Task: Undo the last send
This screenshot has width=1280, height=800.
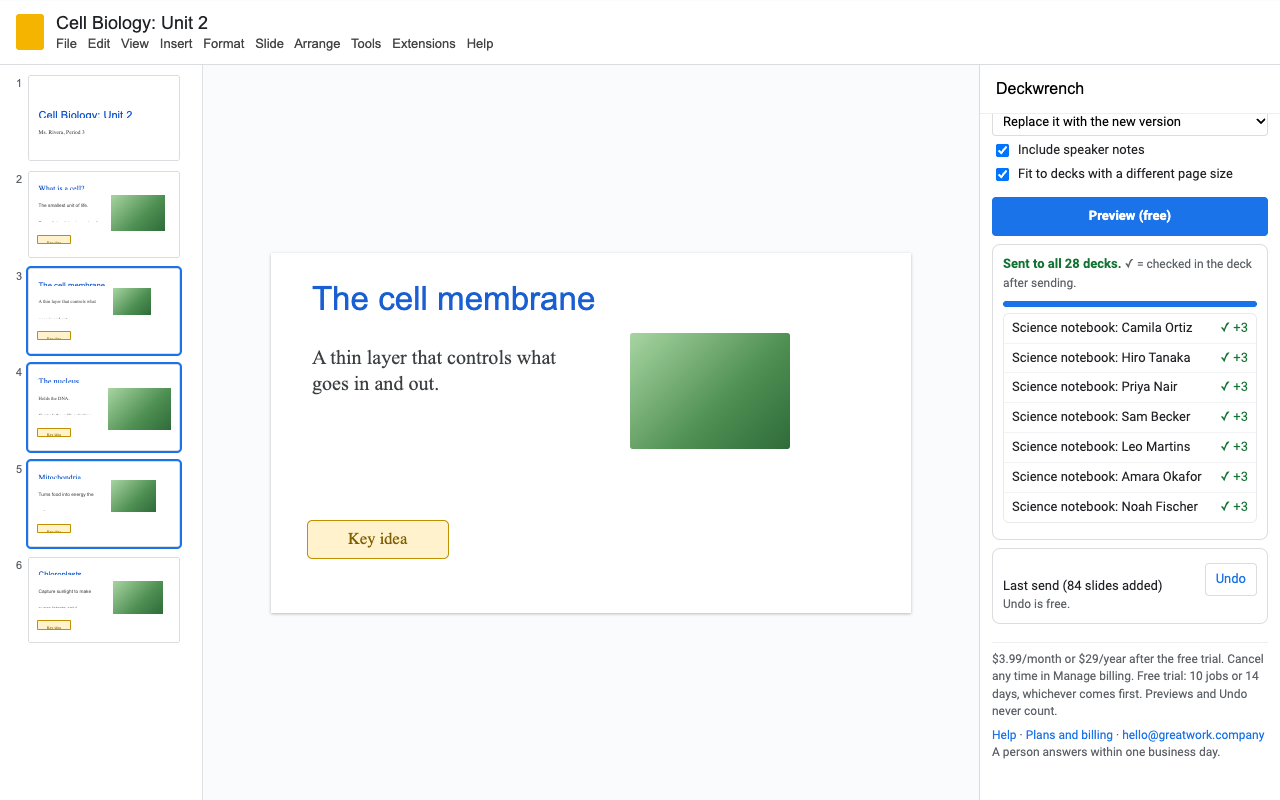Action: point(1231,579)
